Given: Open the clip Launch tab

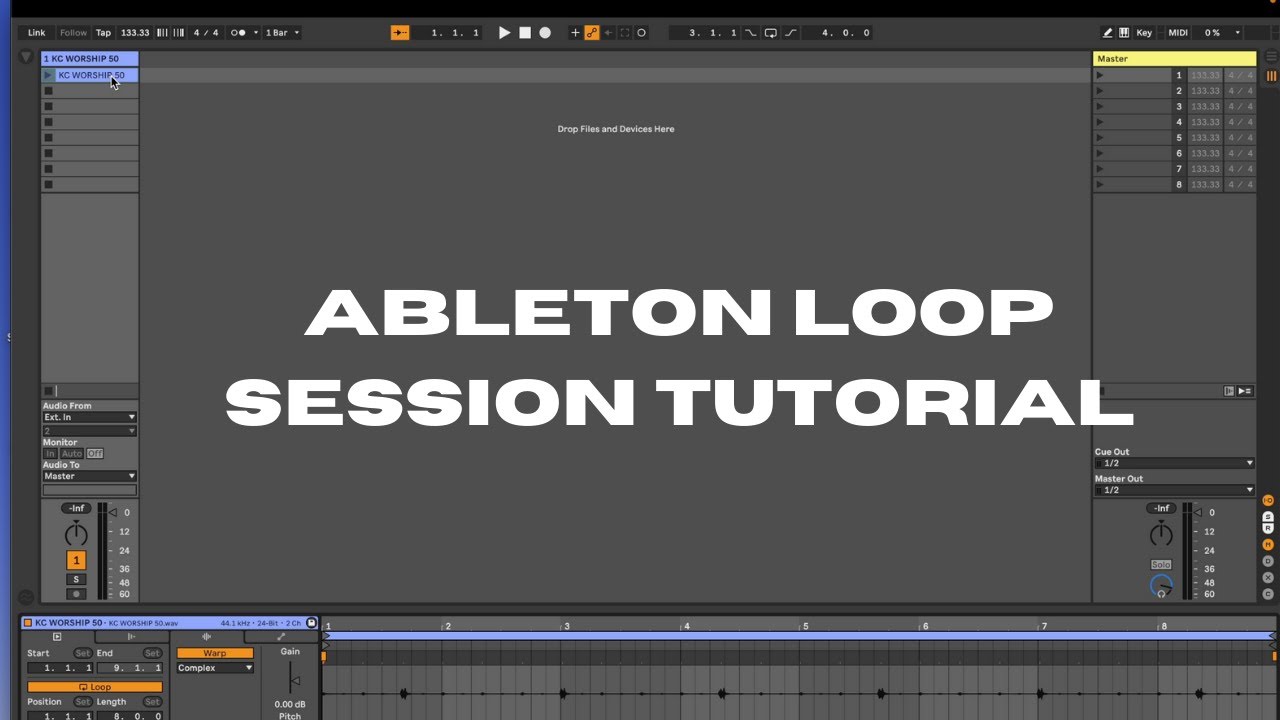Looking at the screenshot, I should pyautogui.click(x=57, y=637).
